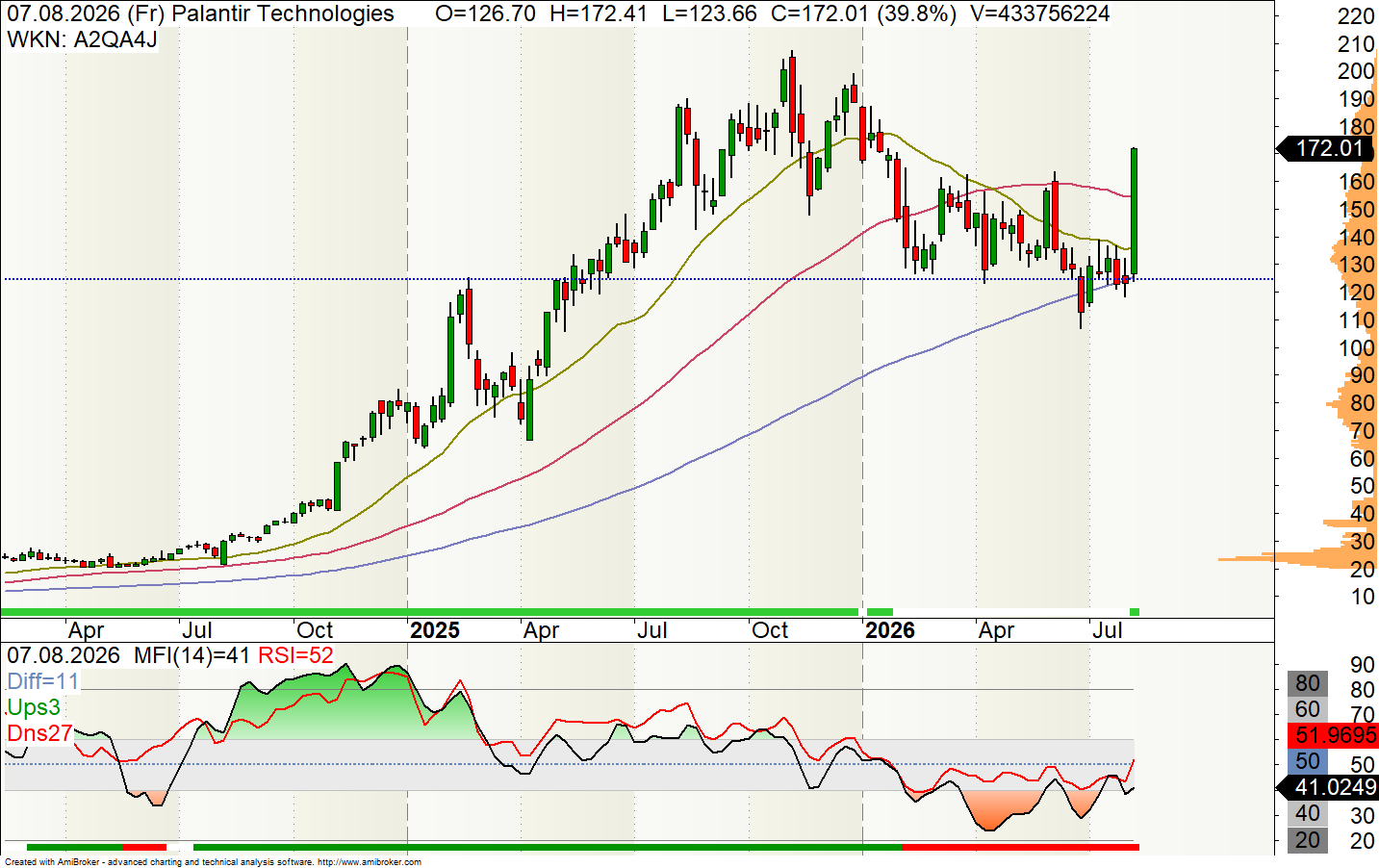Click the '100' price axis label
Viewport: 1379px width, 868px height.
tap(1356, 348)
